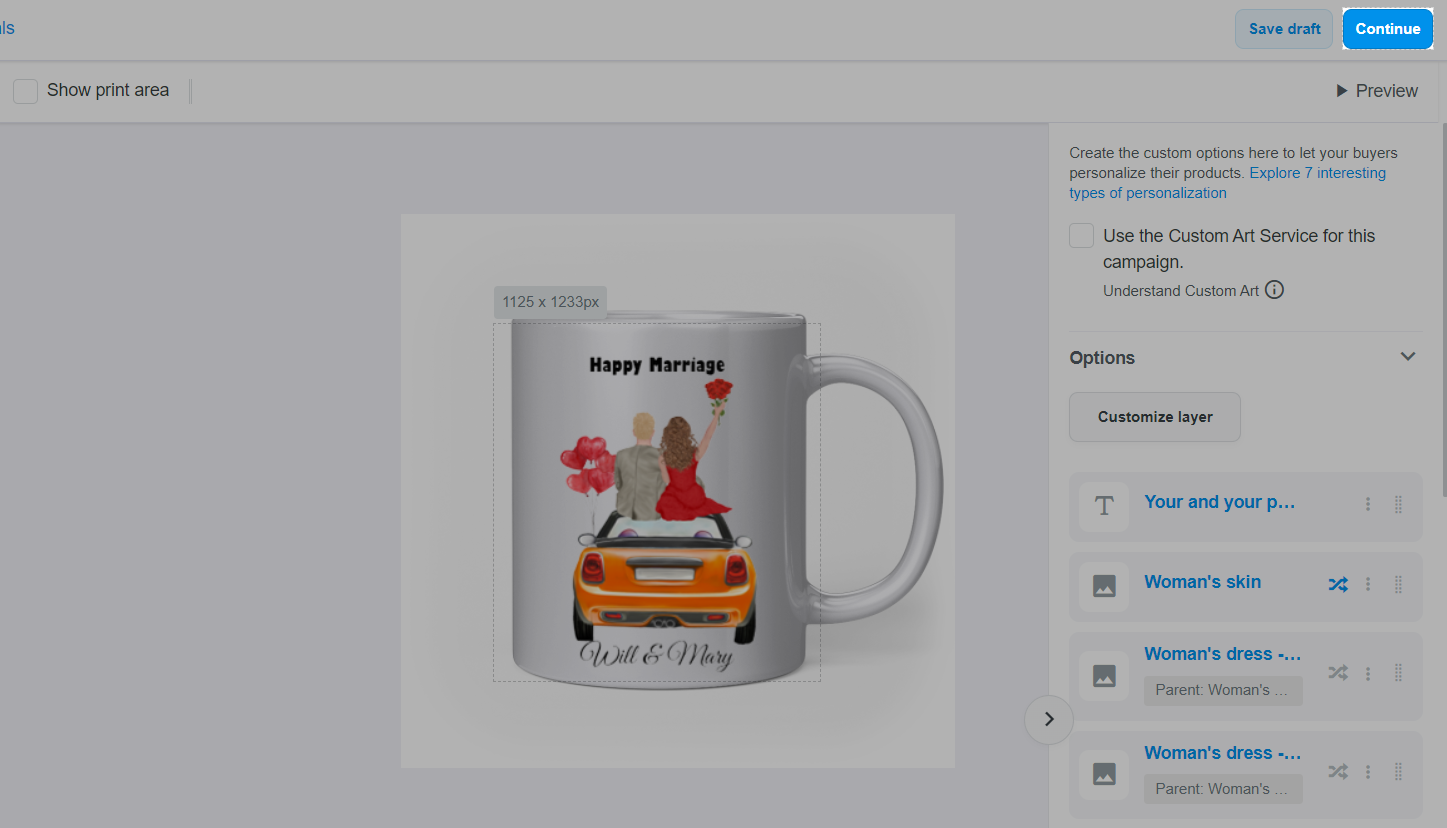Click the info icon next to Understand Custom Art
The width and height of the screenshot is (1447, 828).
pos(1274,290)
